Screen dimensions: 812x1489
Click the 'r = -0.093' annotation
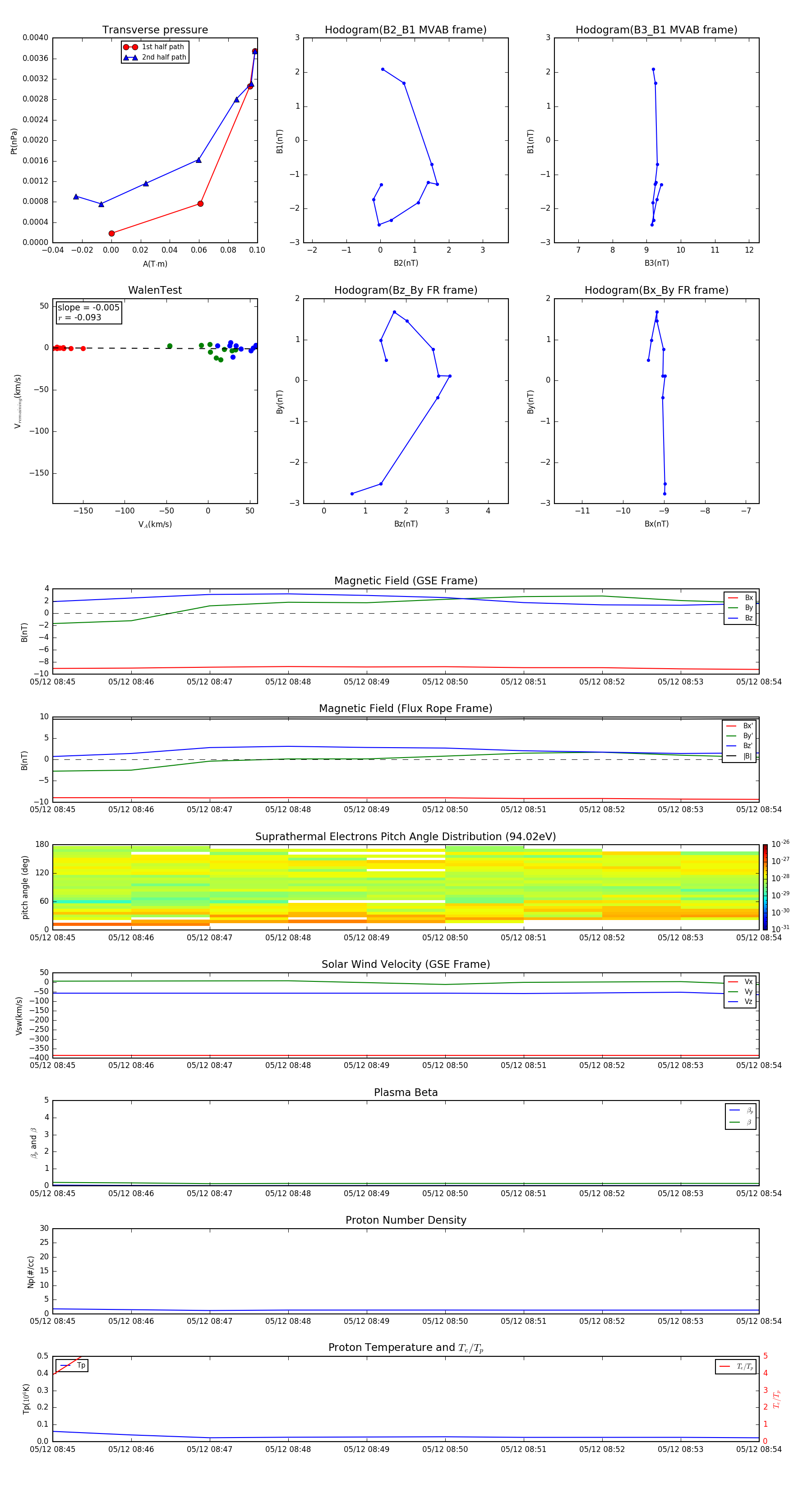pyautogui.click(x=80, y=317)
